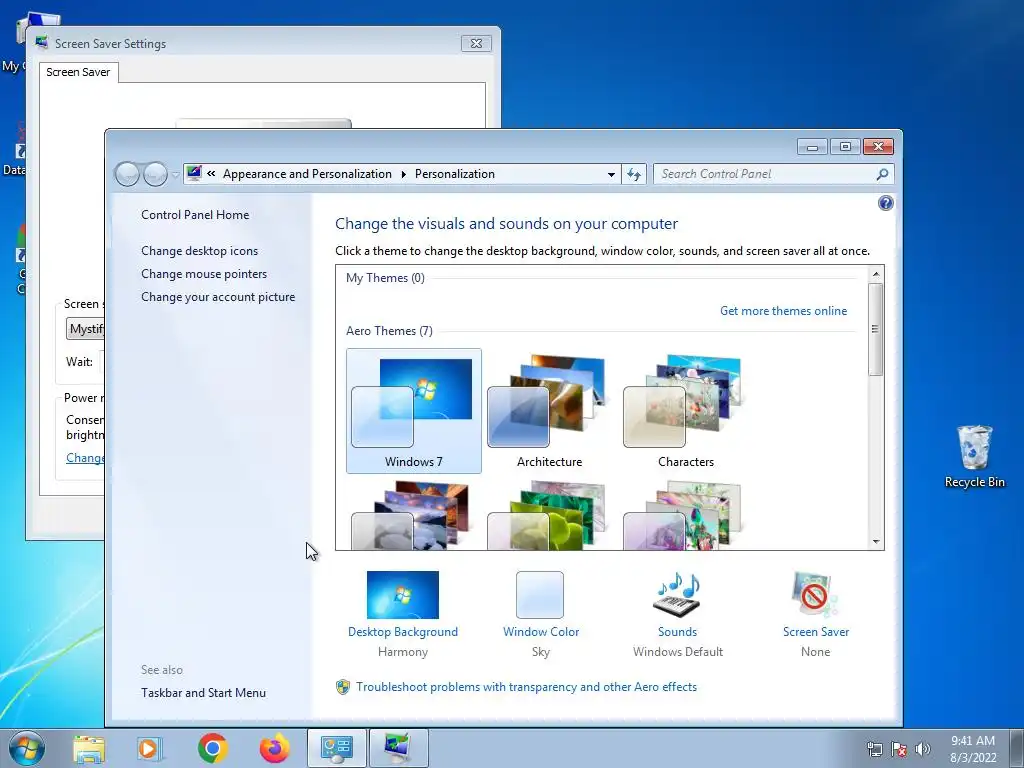Open the Screen Saver icon
1024x768 pixels.
coord(815,594)
